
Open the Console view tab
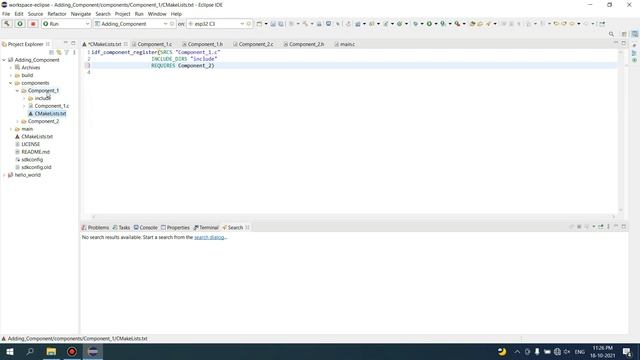point(146,227)
